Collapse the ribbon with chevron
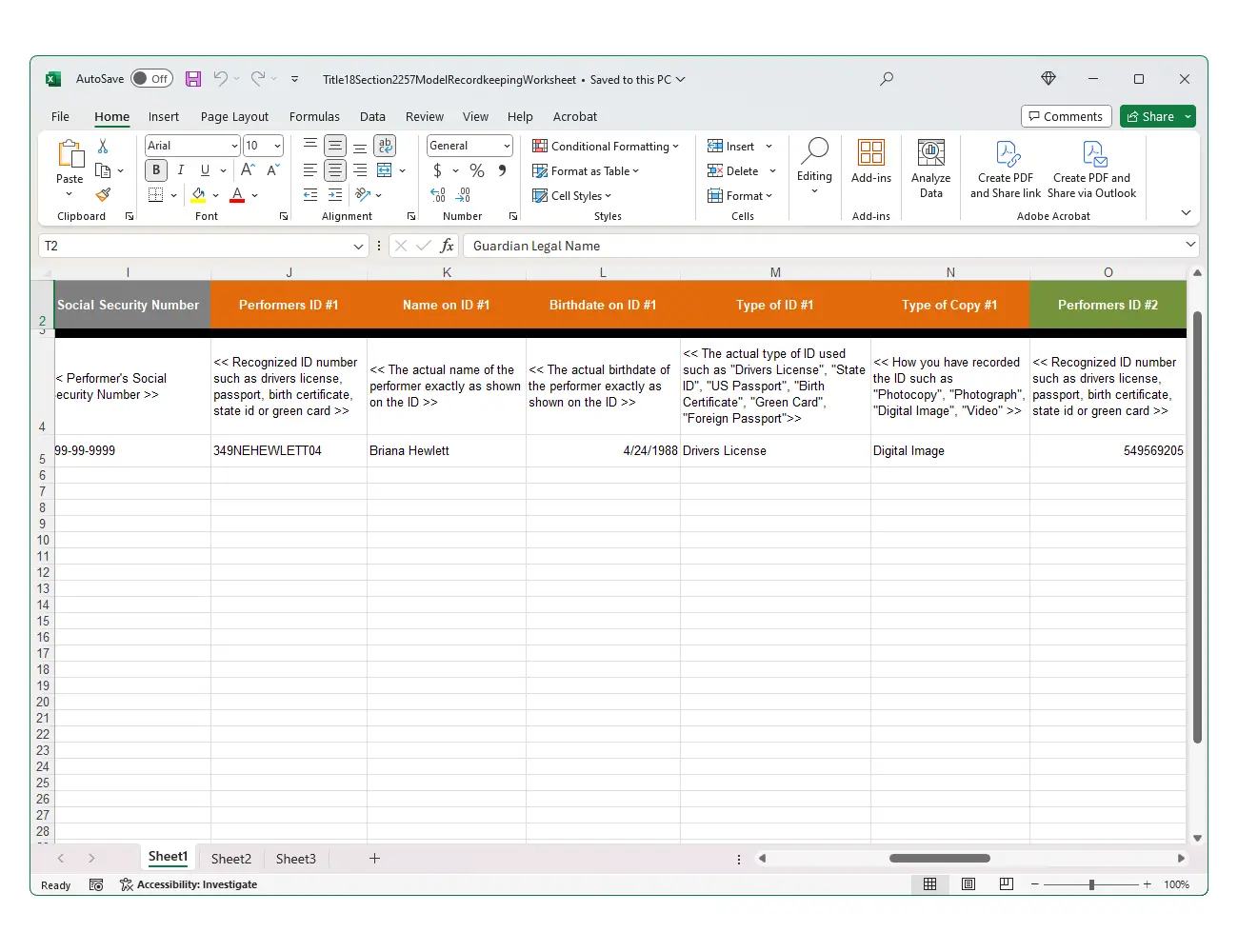1238x952 pixels. [x=1186, y=212]
